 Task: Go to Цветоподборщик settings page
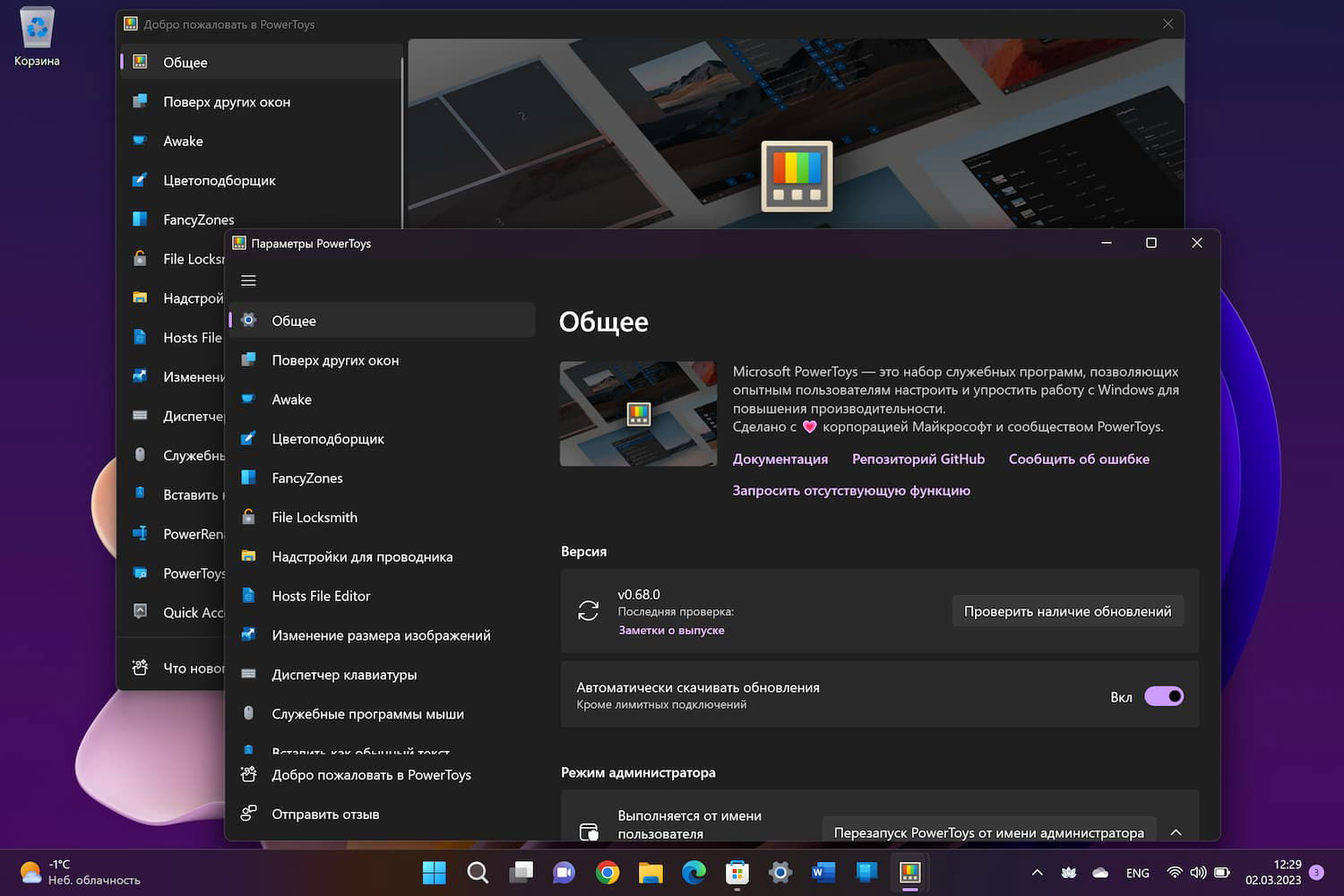[x=383, y=438]
